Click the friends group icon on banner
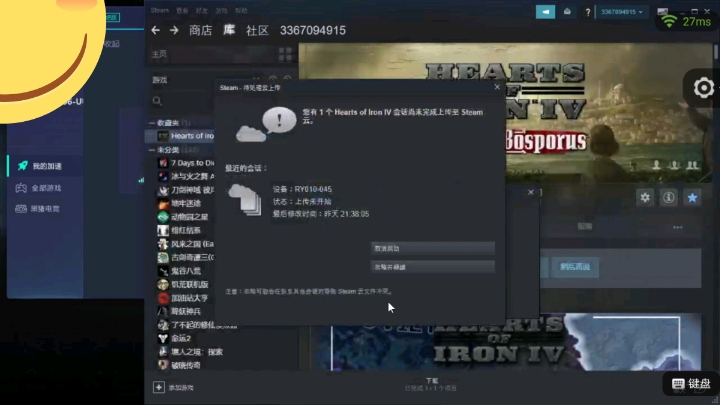Screen dimensions: 720x405 coord(692,165)
